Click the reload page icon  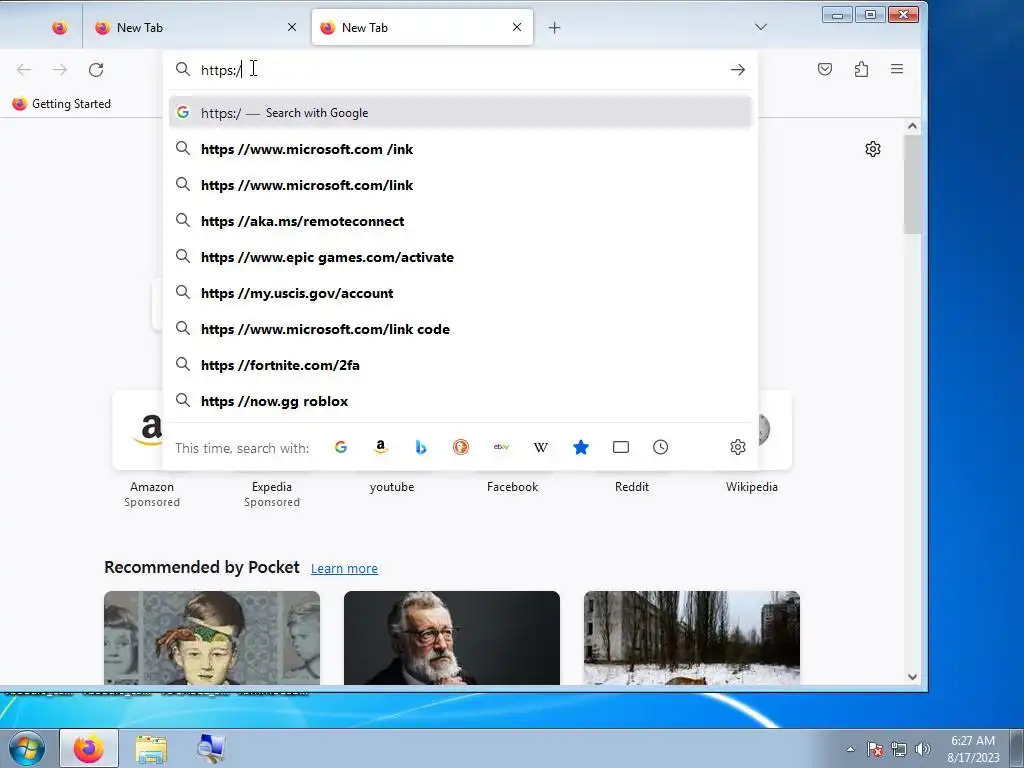pyautogui.click(x=96, y=70)
